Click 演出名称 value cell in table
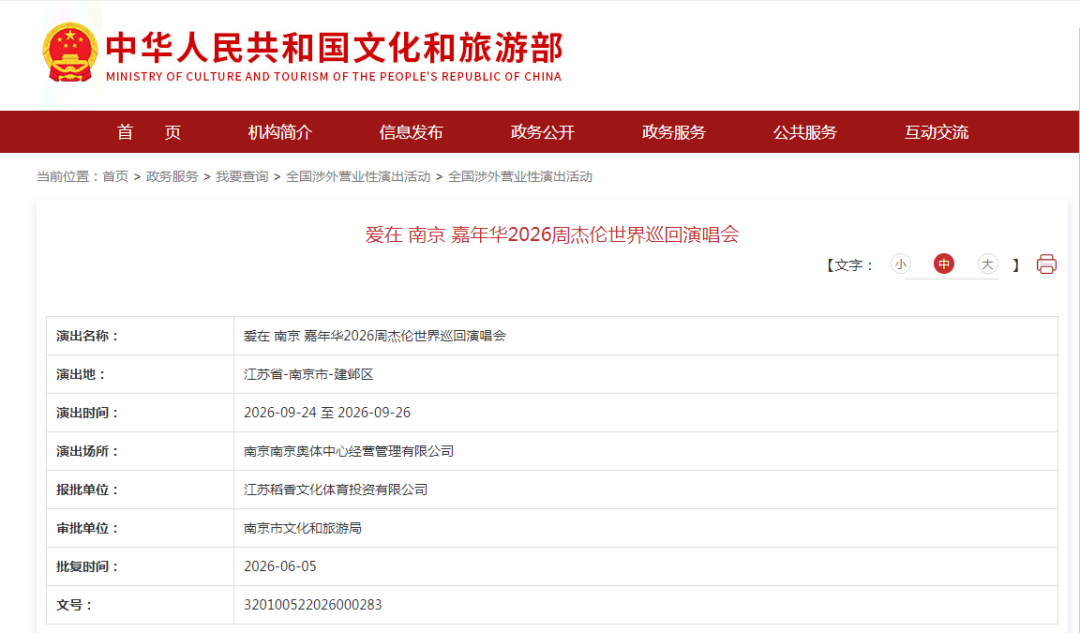 coord(645,336)
